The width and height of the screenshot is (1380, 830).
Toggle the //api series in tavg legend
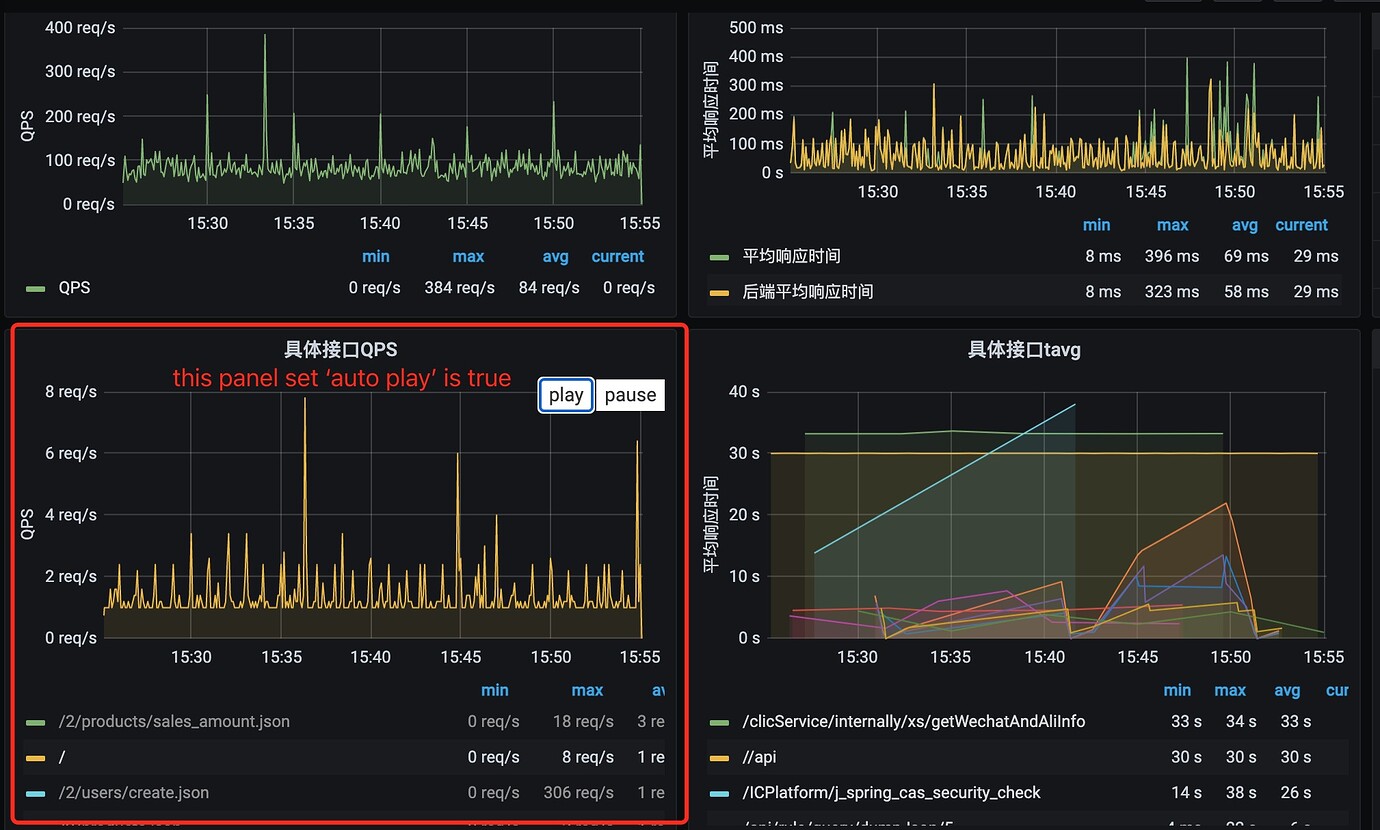(760, 757)
